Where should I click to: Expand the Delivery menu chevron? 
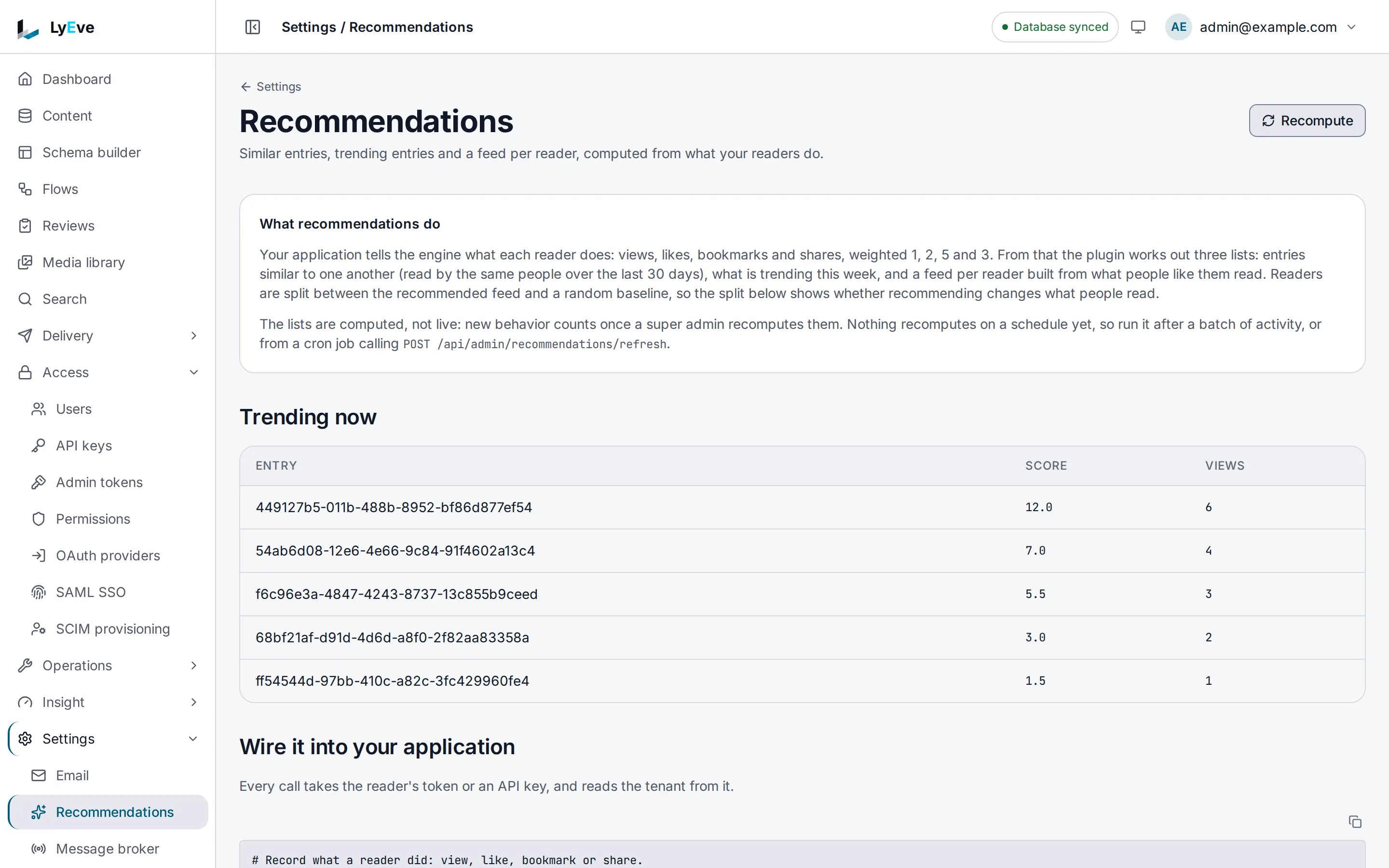click(x=193, y=336)
